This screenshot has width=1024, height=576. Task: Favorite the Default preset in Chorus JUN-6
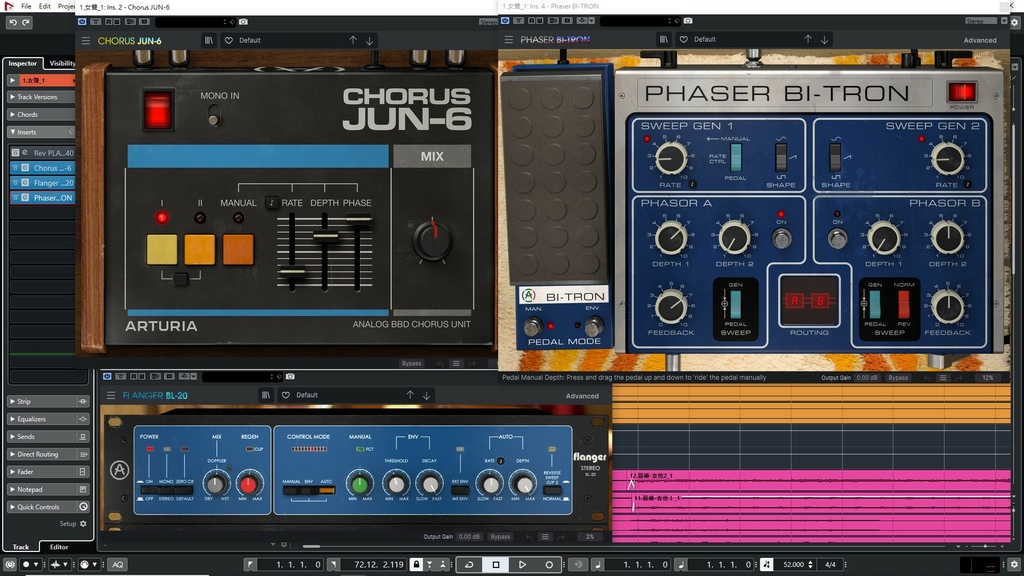pos(229,40)
